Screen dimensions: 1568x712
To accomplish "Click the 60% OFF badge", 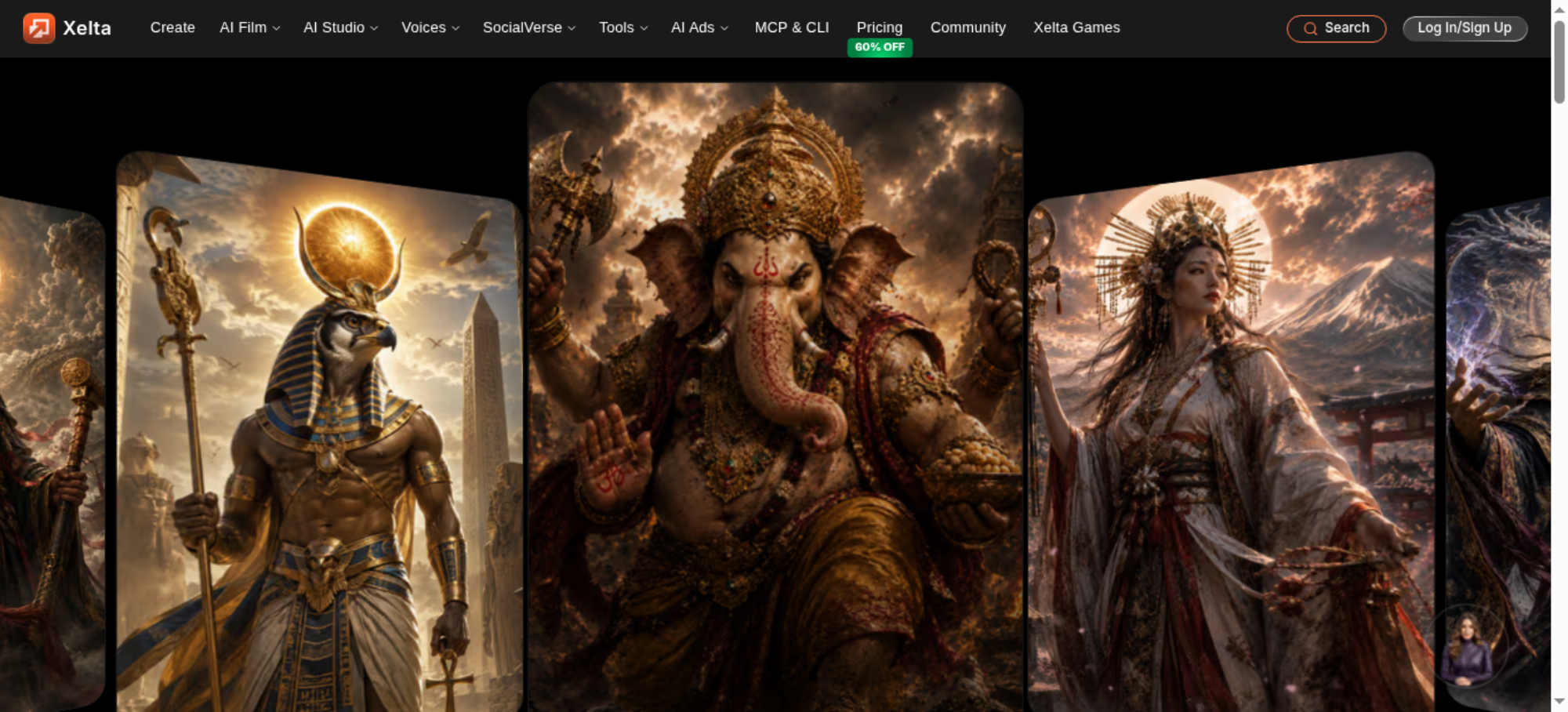I will pos(880,47).
